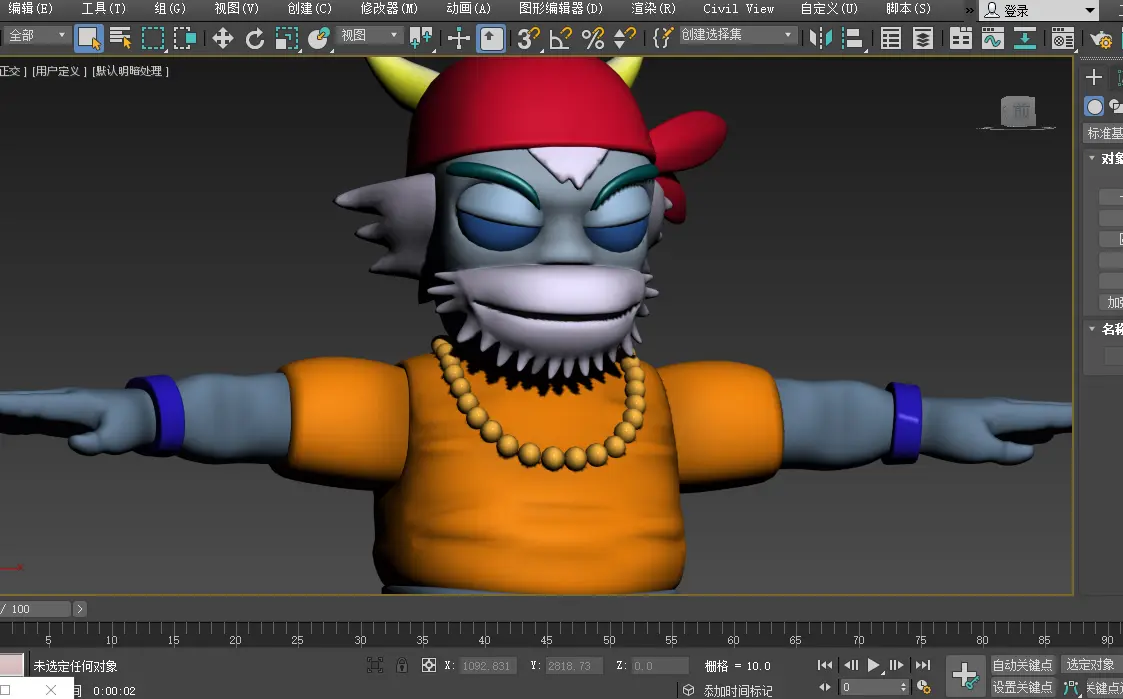Viewport: 1123px width, 699px height.
Task: Open Select by Name list icon
Action: coord(121,39)
